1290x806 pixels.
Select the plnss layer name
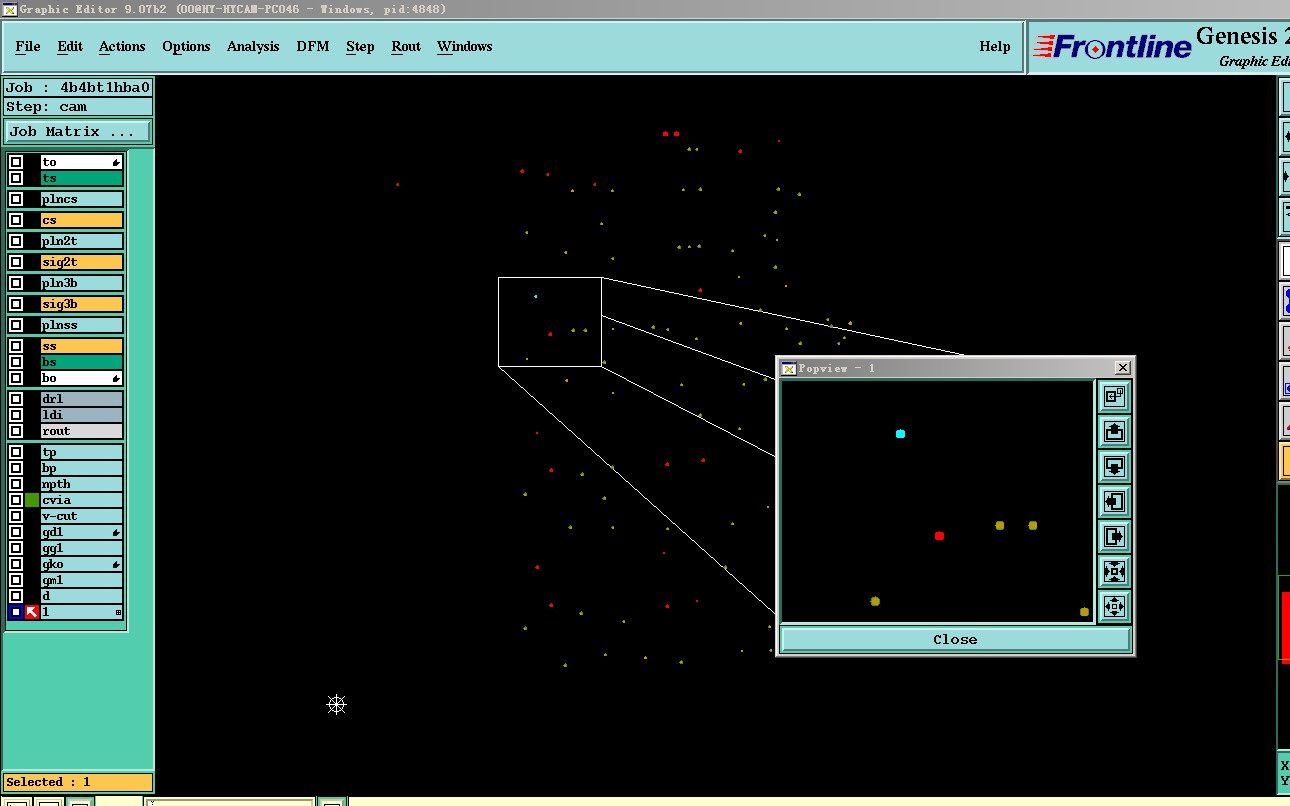coord(82,325)
